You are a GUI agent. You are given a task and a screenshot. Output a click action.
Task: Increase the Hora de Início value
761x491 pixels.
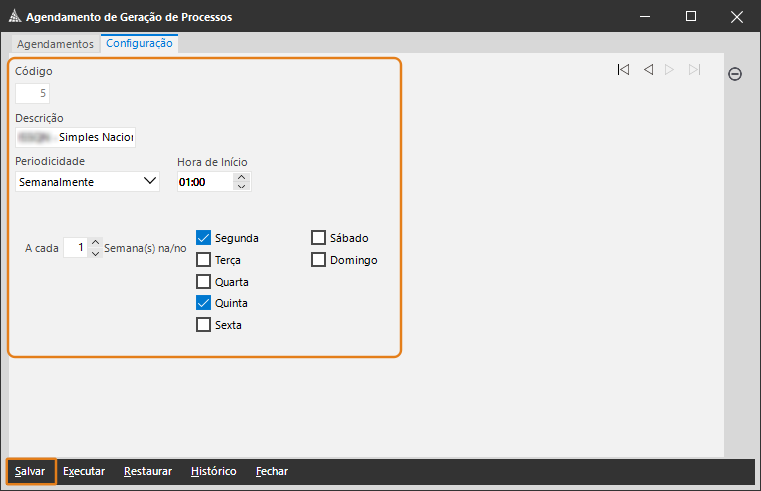coord(241,177)
